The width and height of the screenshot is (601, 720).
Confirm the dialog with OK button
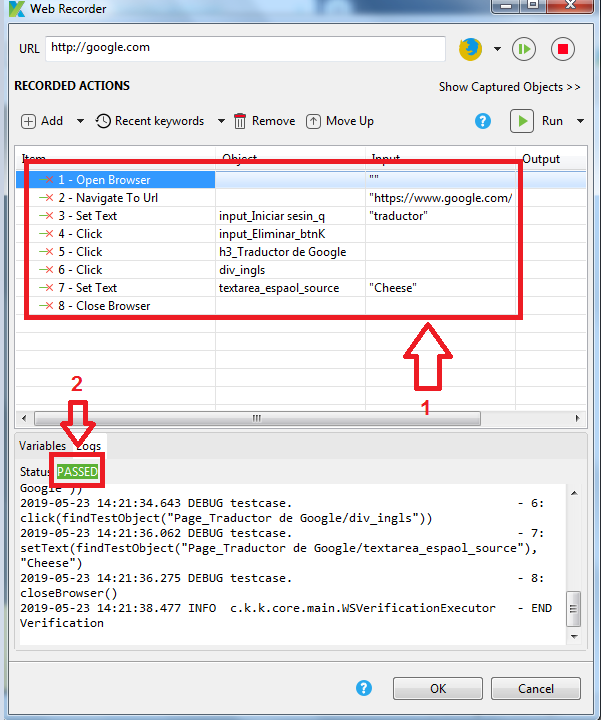(438, 688)
